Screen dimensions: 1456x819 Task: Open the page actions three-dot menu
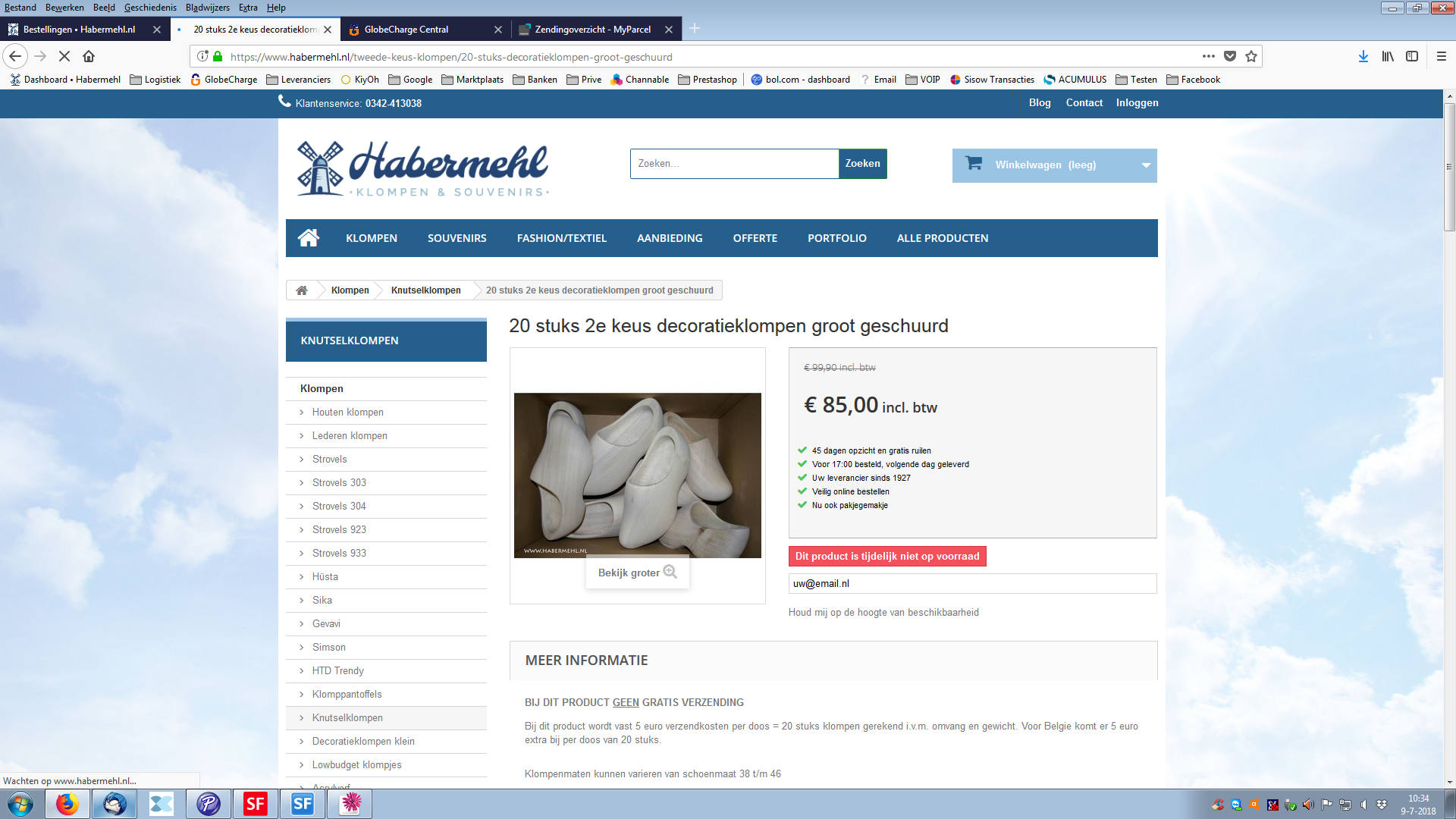coord(1209,56)
